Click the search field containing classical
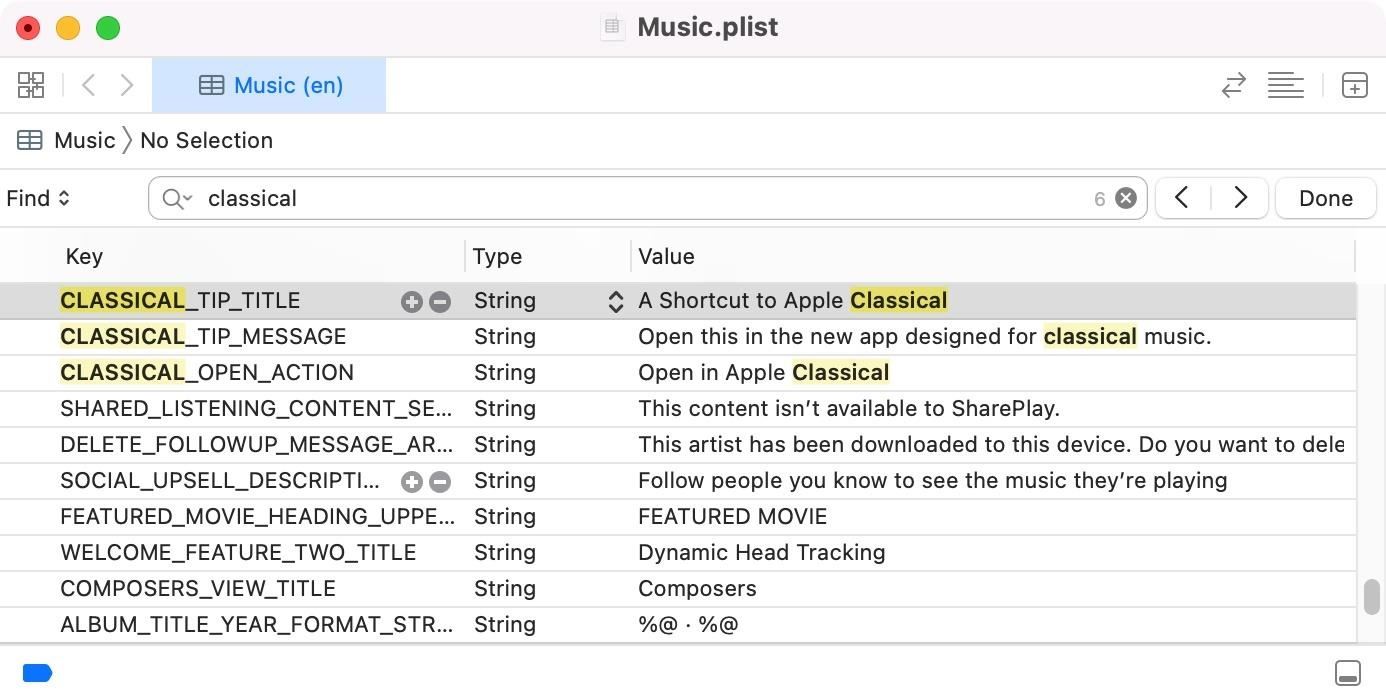Screen dimensions: 1386x700 click(646, 198)
